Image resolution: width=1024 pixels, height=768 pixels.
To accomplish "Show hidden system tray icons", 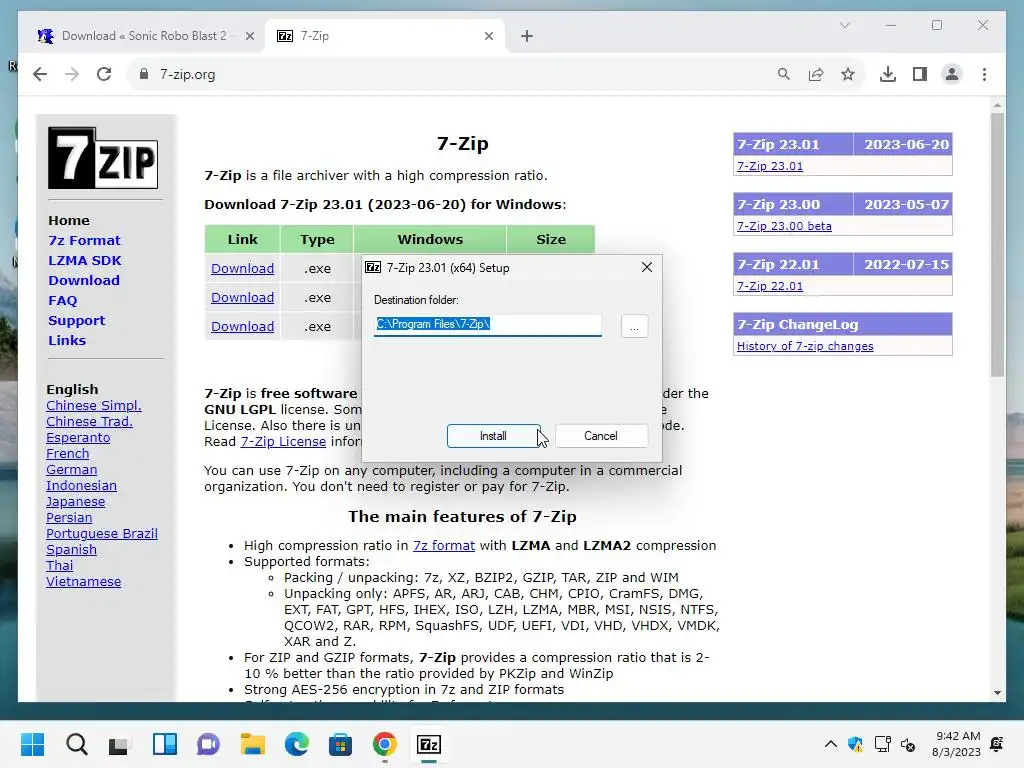I will point(830,744).
